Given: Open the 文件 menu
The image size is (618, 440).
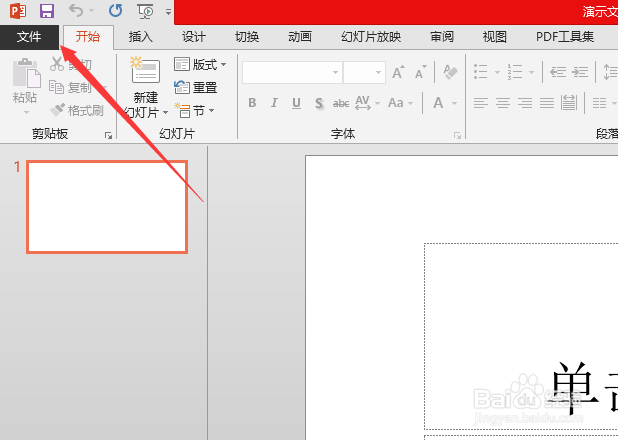Looking at the screenshot, I should click(x=29, y=37).
